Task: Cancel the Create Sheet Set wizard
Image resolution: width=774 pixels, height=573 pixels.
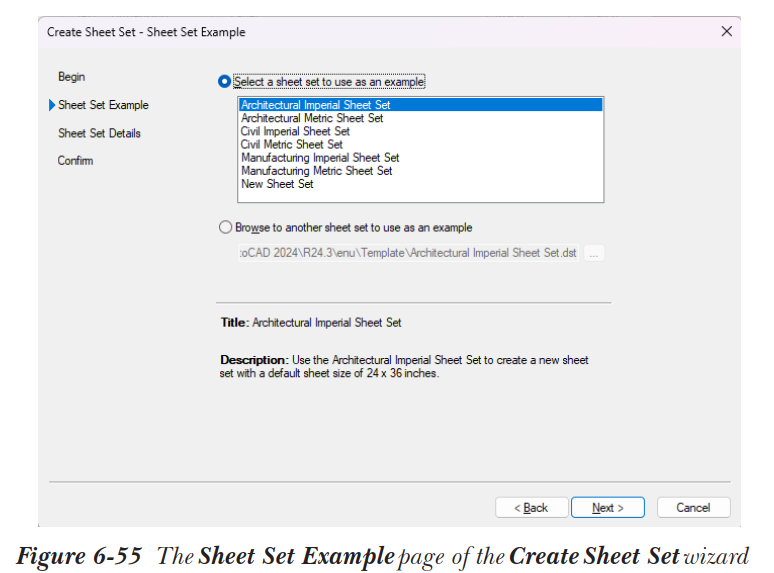Action: pyautogui.click(x=693, y=507)
